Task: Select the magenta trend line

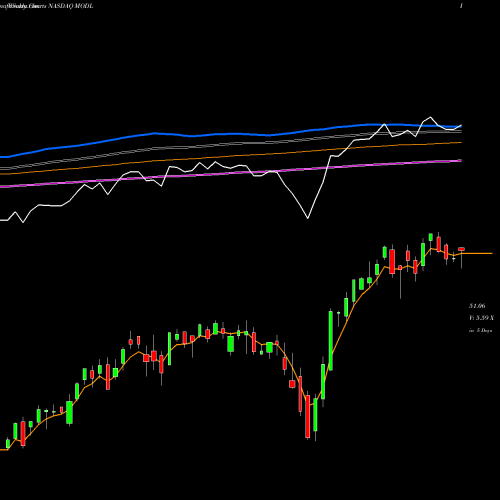Action: 233,173
